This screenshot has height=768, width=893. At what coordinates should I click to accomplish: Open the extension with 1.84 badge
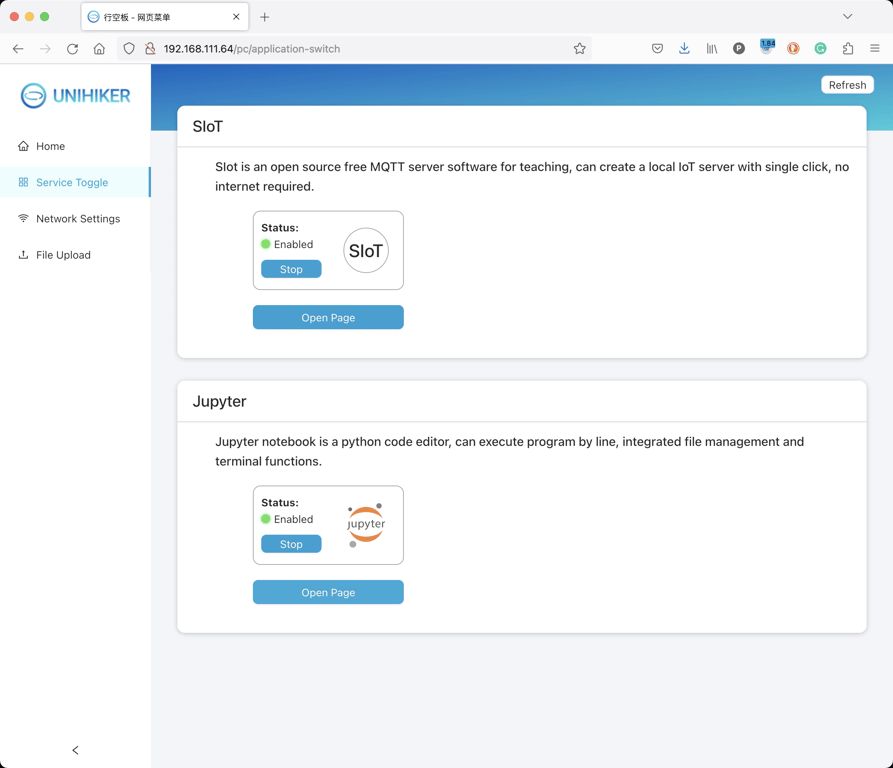click(x=767, y=47)
